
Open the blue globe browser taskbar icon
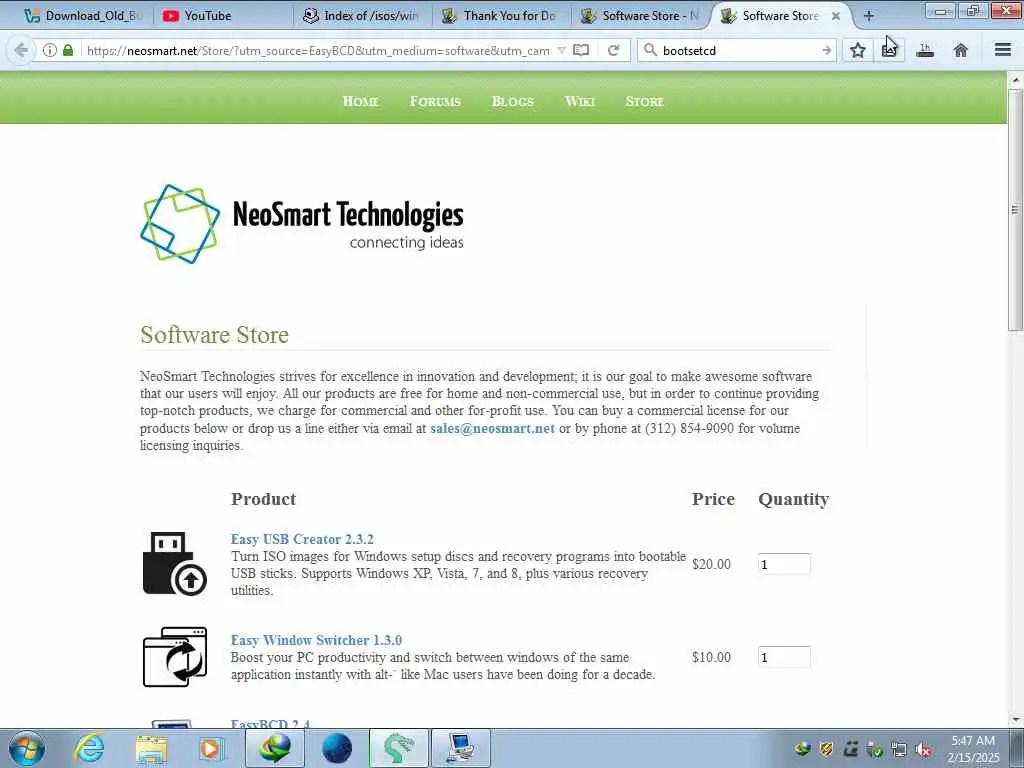pyautogui.click(x=337, y=748)
